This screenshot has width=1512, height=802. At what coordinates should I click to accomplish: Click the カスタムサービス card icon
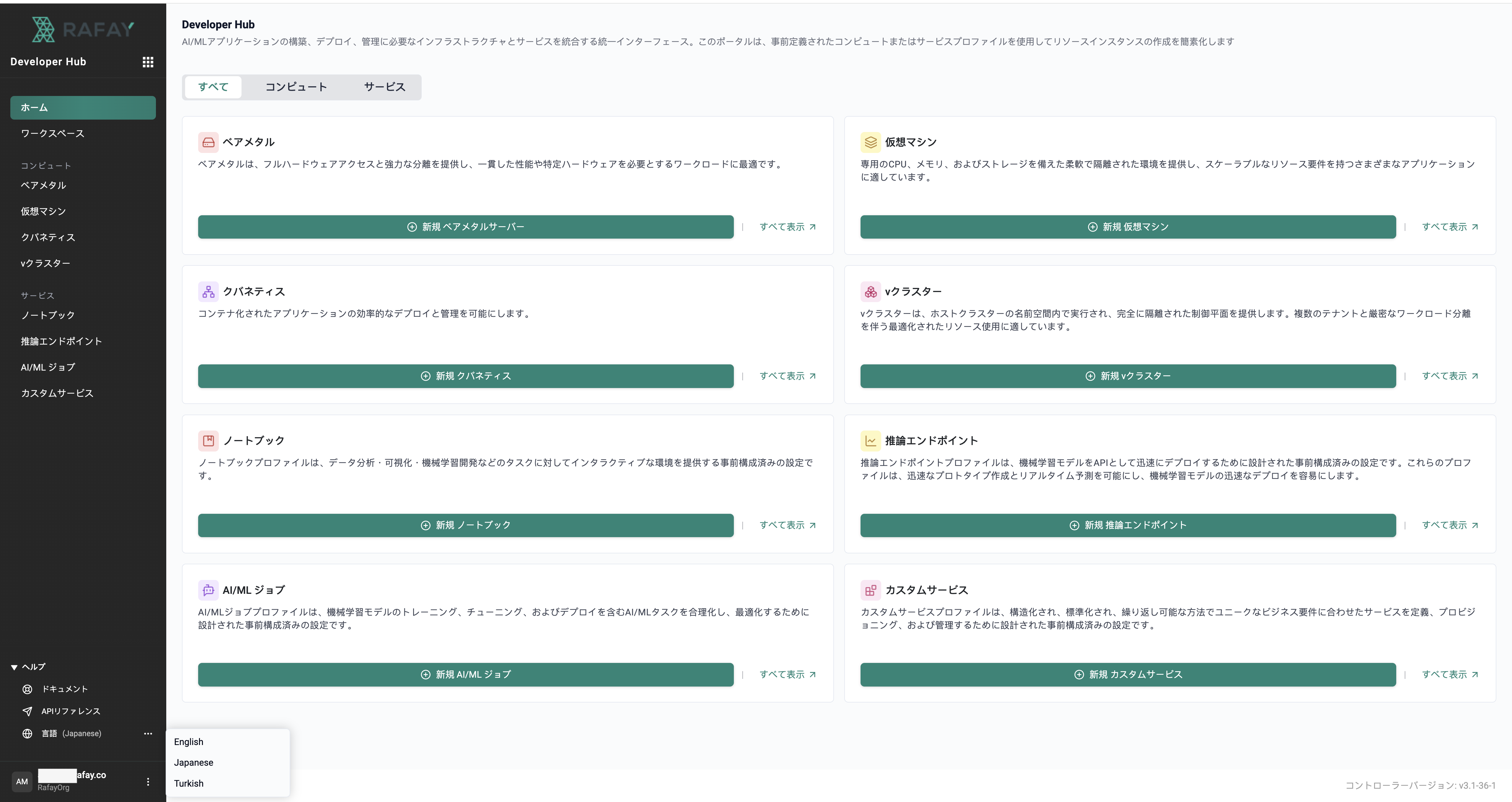click(871, 590)
